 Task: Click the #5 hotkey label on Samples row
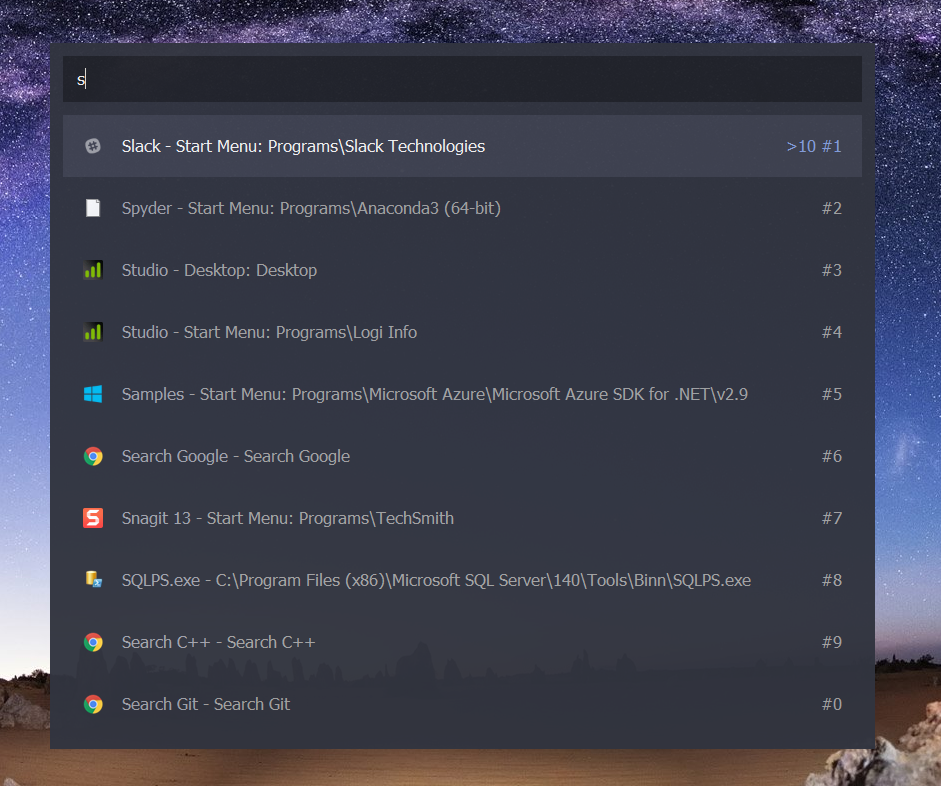tap(832, 394)
